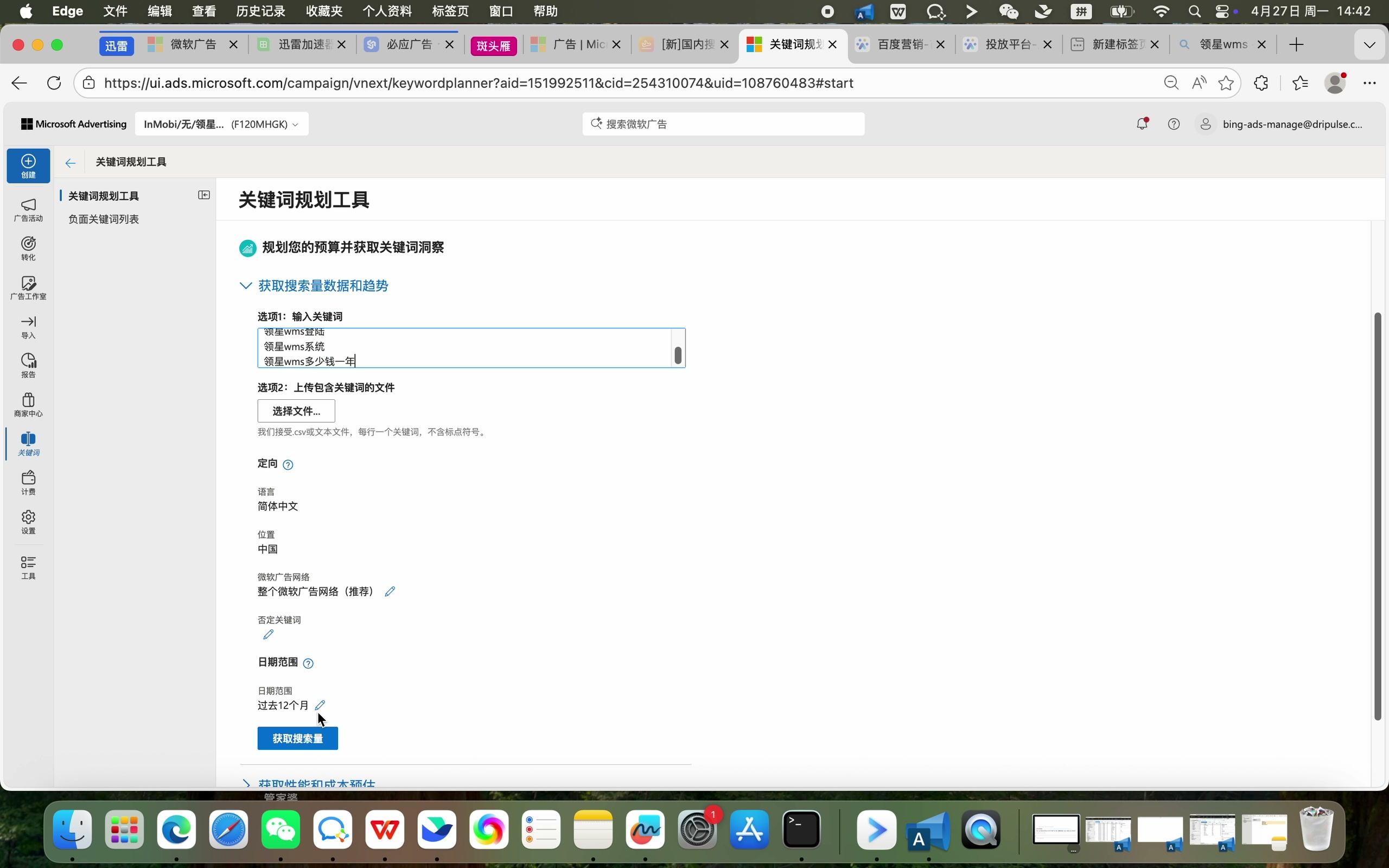Expand 获取性能和成本预估 section

point(308,783)
